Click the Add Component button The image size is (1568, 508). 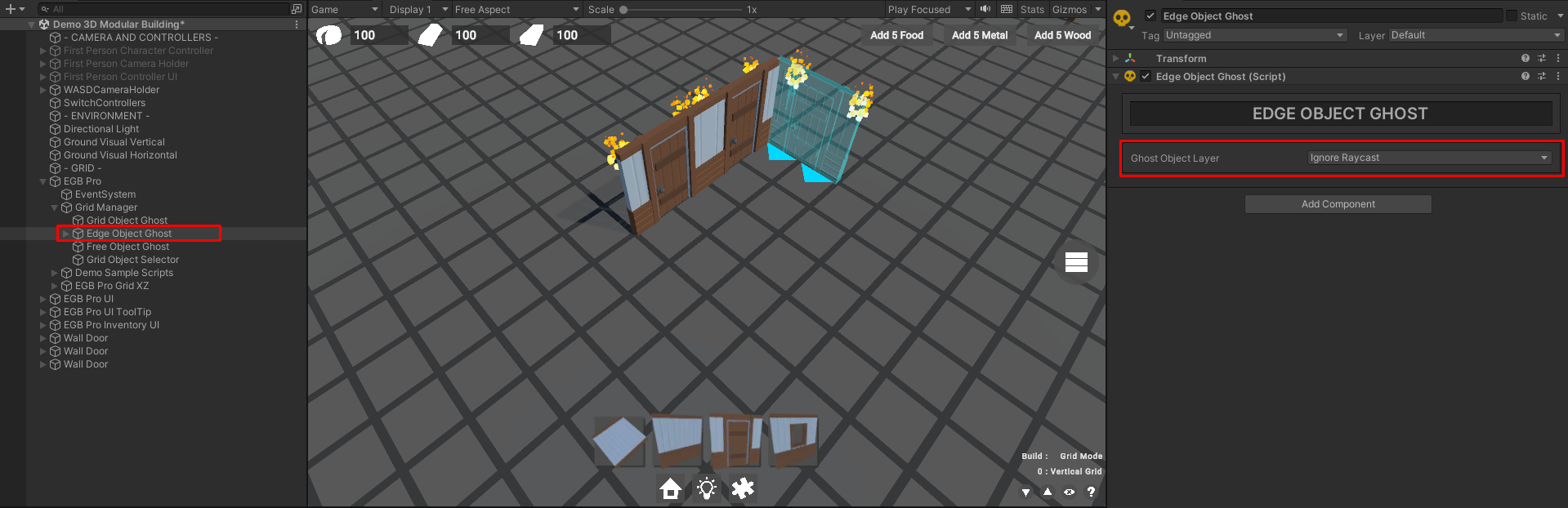click(1338, 204)
